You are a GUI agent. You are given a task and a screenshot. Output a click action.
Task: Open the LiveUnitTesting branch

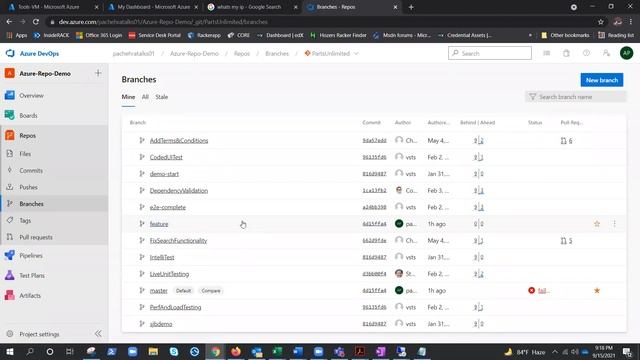169,274
